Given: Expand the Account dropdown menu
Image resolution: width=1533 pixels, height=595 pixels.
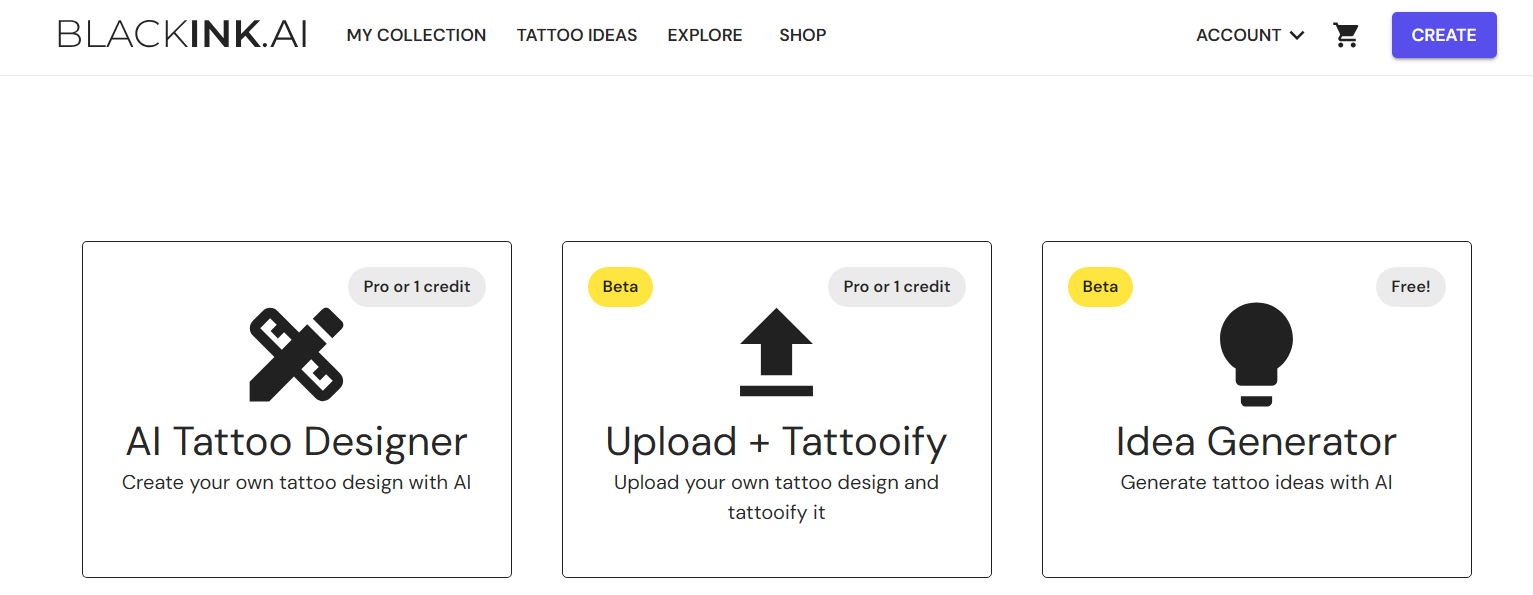Looking at the screenshot, I should click(1238, 35).
